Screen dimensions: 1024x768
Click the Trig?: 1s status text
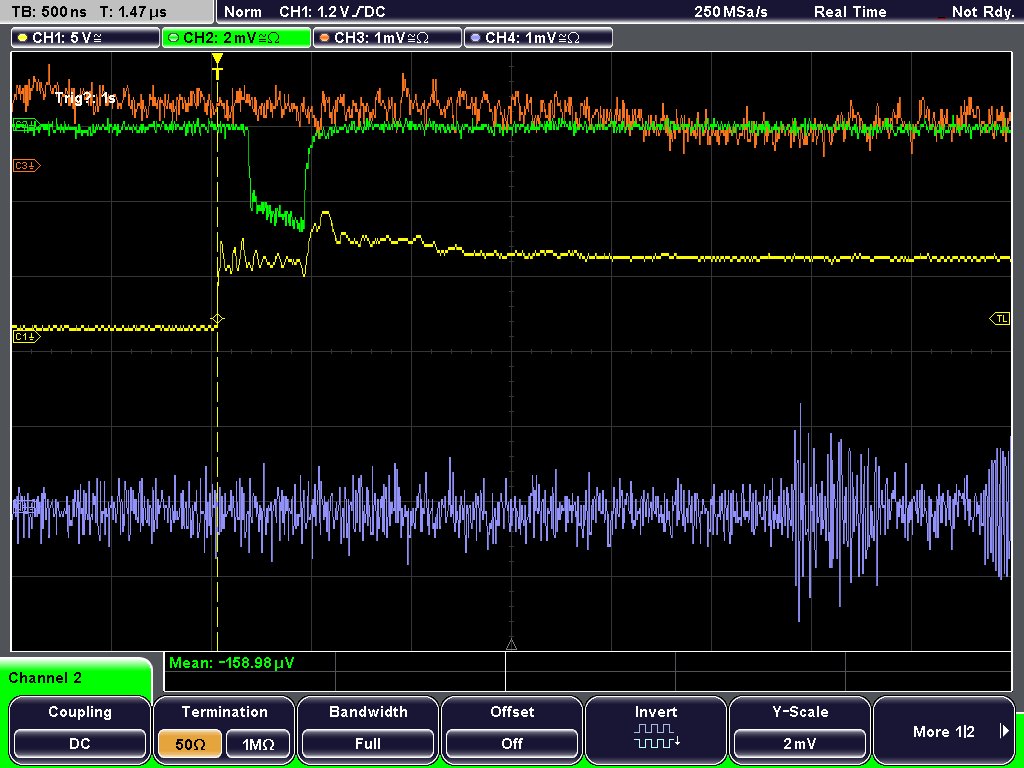(85, 99)
